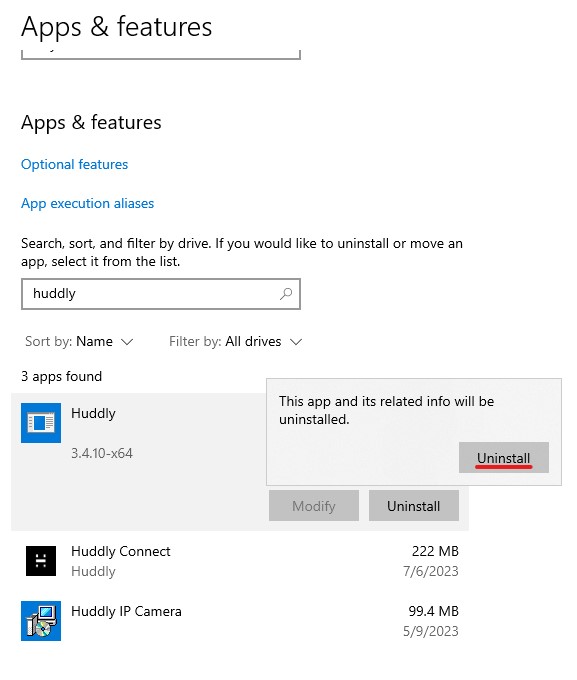Click the search magnifier icon
The width and height of the screenshot is (577, 680).
pos(286,294)
